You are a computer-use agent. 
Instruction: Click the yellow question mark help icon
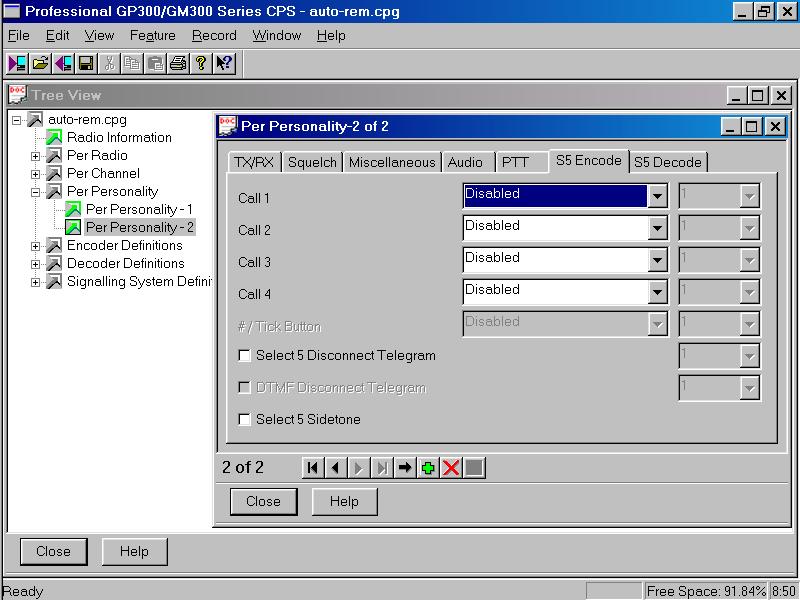[201, 63]
